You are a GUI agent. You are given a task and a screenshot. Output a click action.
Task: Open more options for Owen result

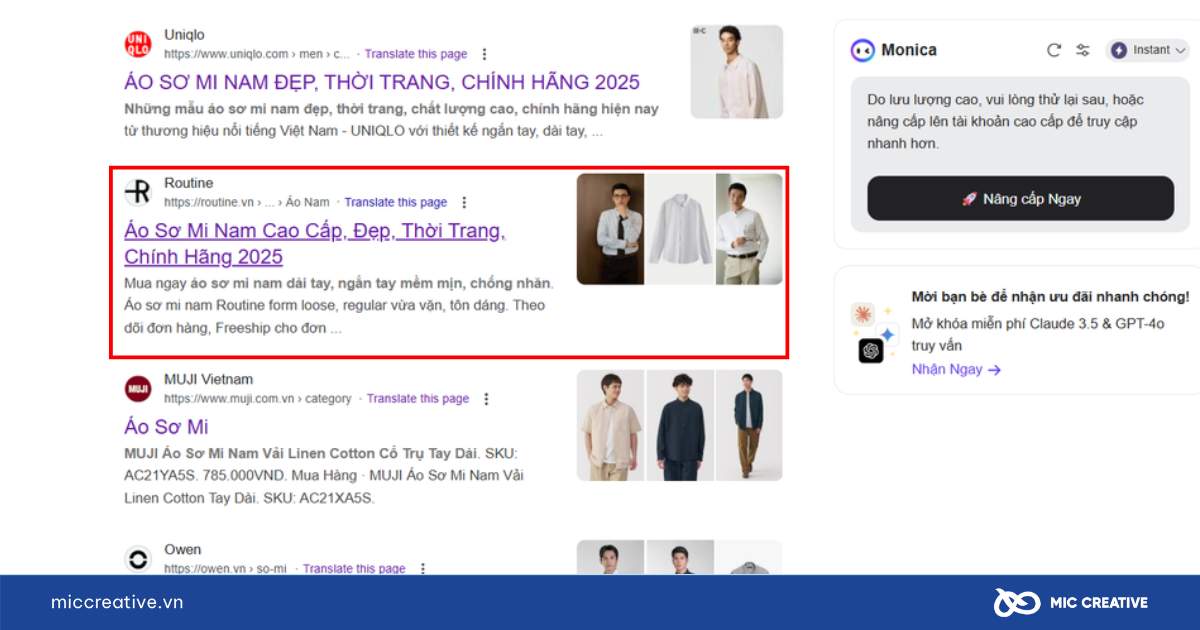(x=423, y=568)
